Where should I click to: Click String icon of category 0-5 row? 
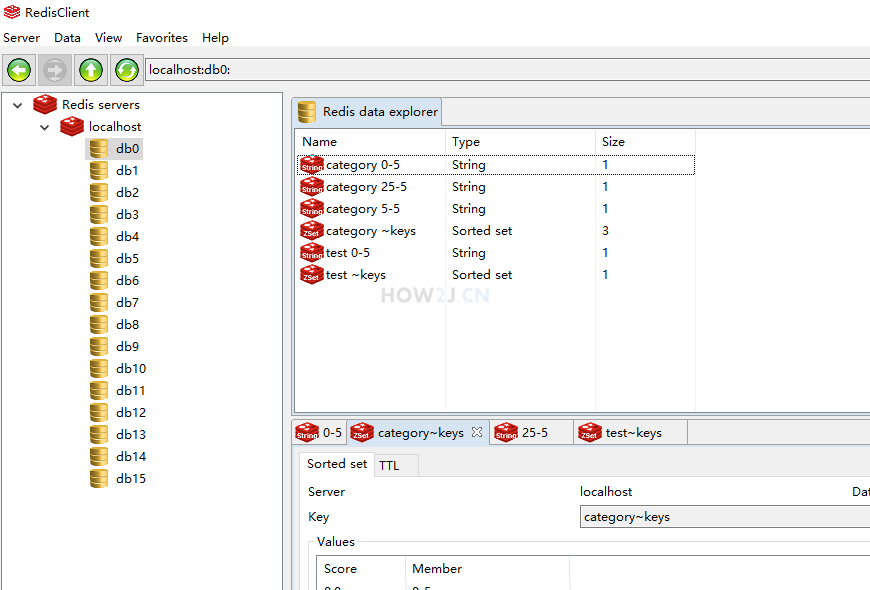(312, 165)
